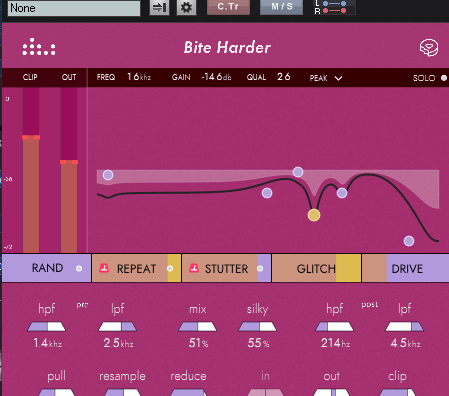Toggle the RAND enable dot
This screenshot has height=396, width=449.
tap(79, 268)
